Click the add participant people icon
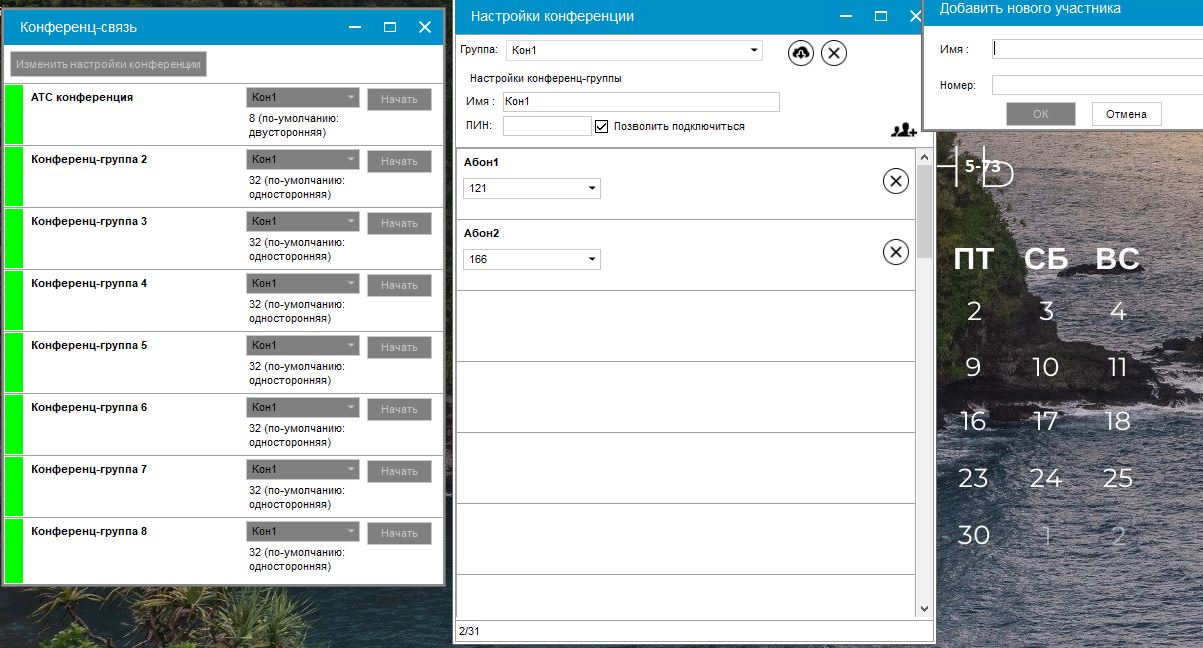Viewport: 1203px width, 648px height. 903,130
